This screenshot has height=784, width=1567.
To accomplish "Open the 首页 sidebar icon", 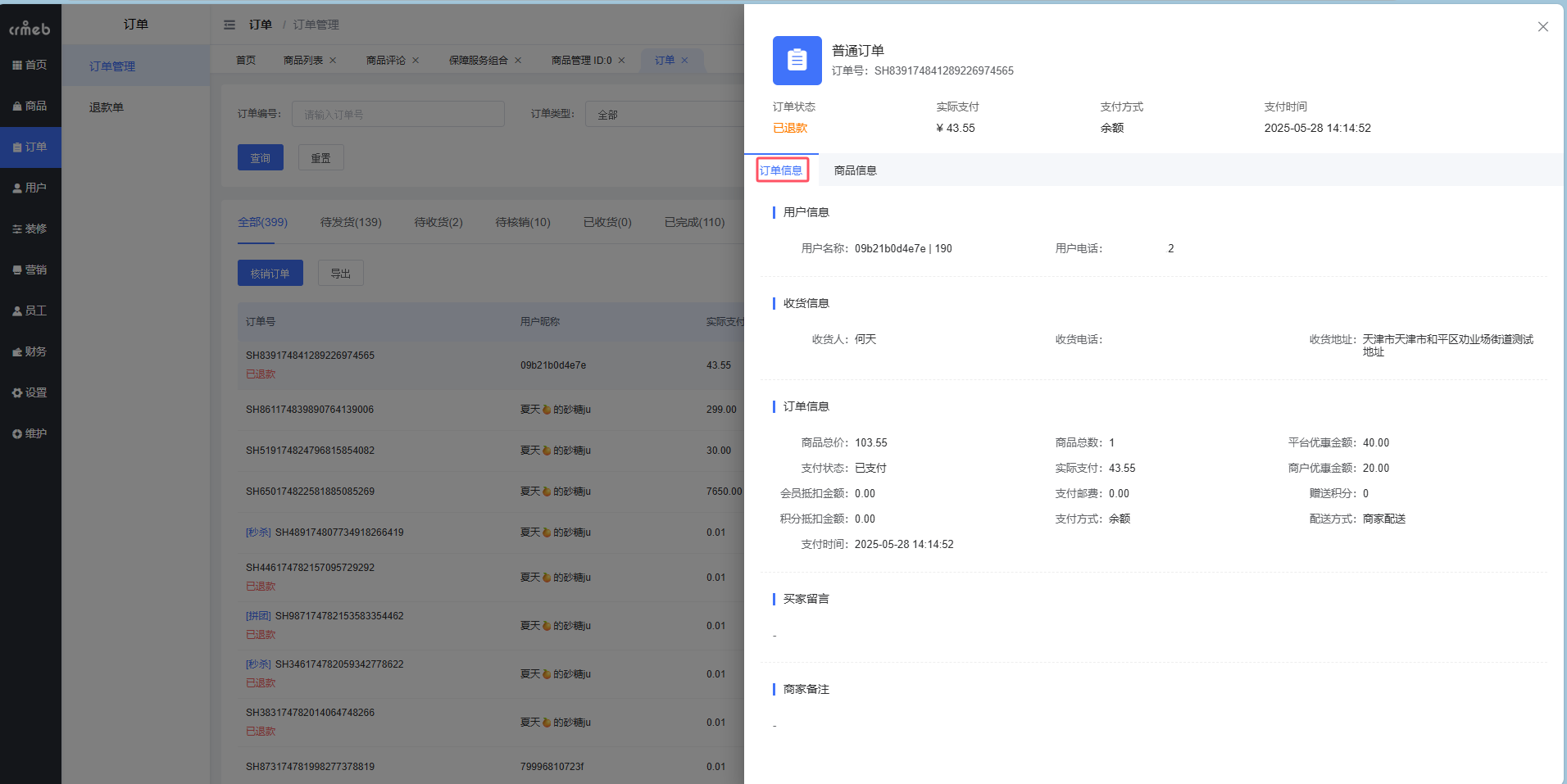I will tap(30, 65).
